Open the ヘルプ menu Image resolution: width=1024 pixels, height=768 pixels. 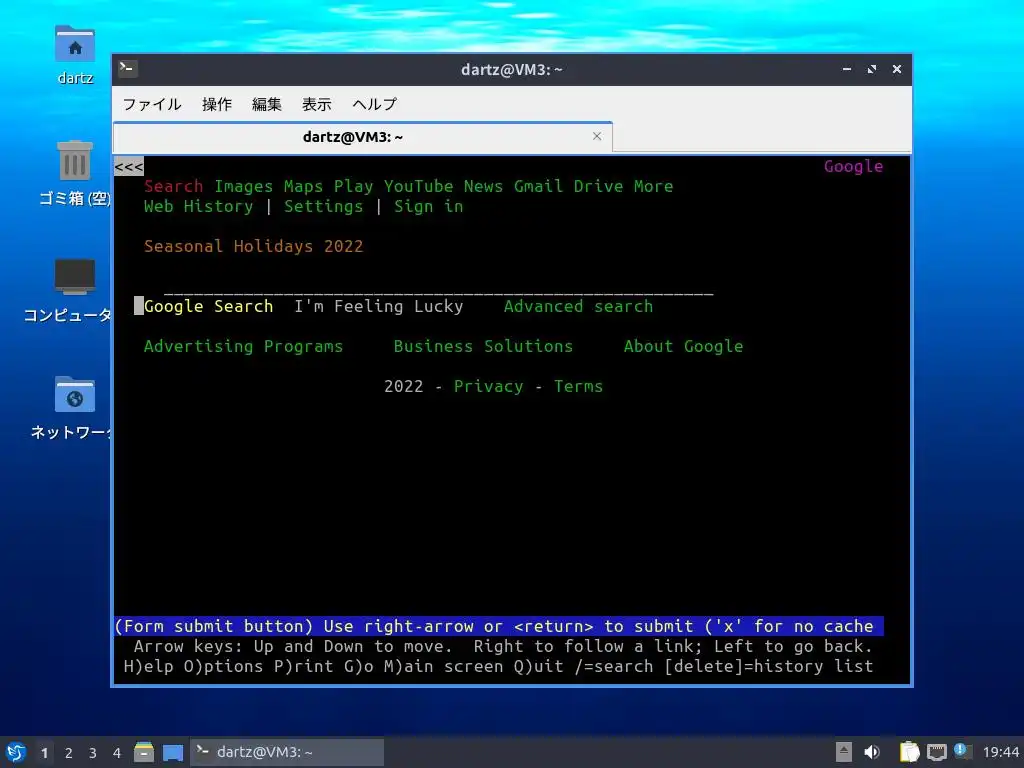pyautogui.click(x=375, y=104)
